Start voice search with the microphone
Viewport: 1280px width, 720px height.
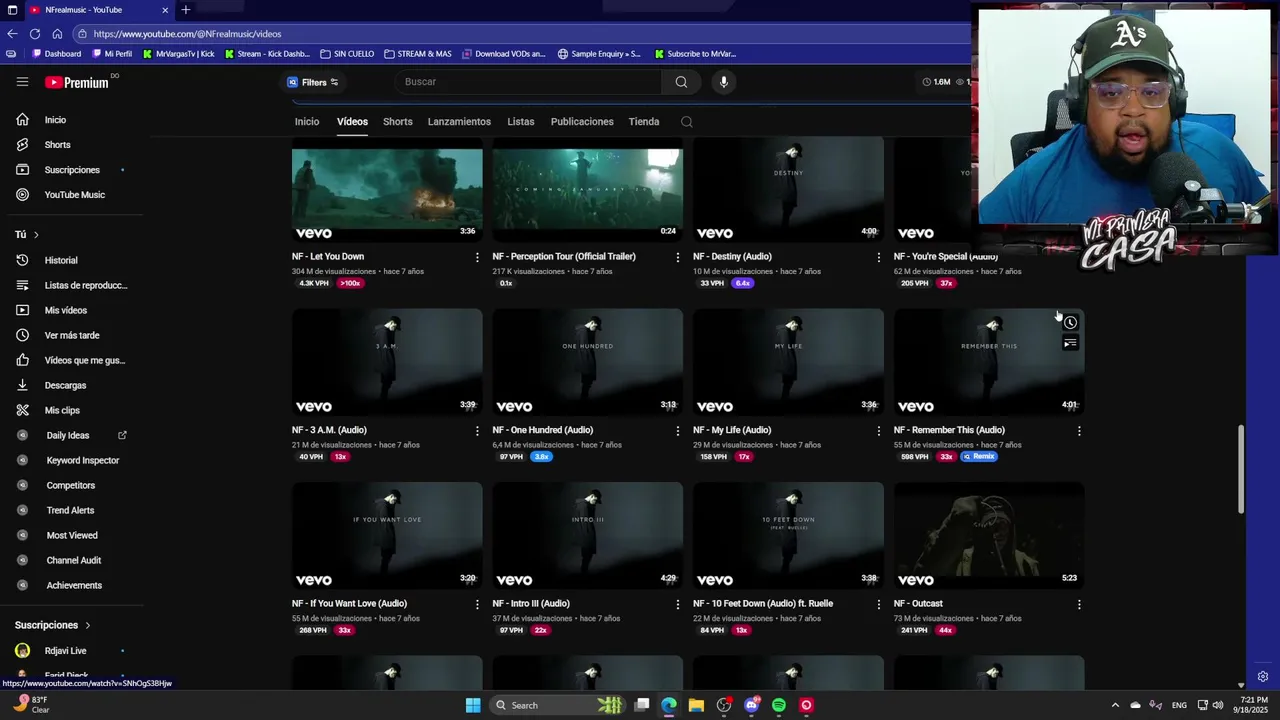click(724, 82)
